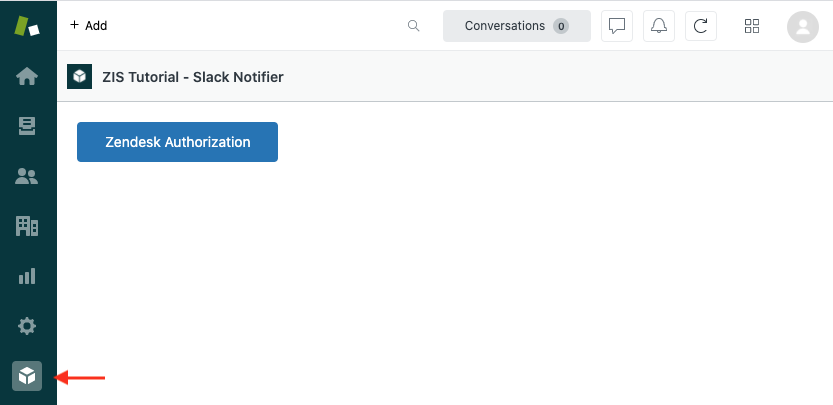
Task: Open the Conversations button
Action: (517, 26)
